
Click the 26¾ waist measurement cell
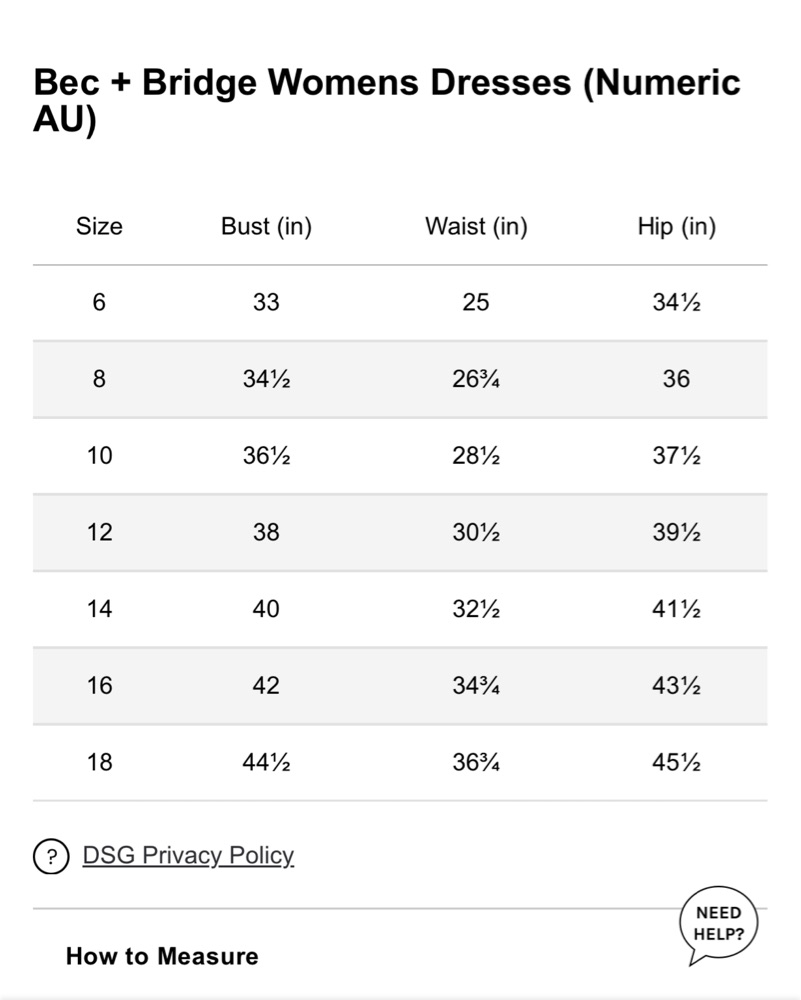click(476, 379)
